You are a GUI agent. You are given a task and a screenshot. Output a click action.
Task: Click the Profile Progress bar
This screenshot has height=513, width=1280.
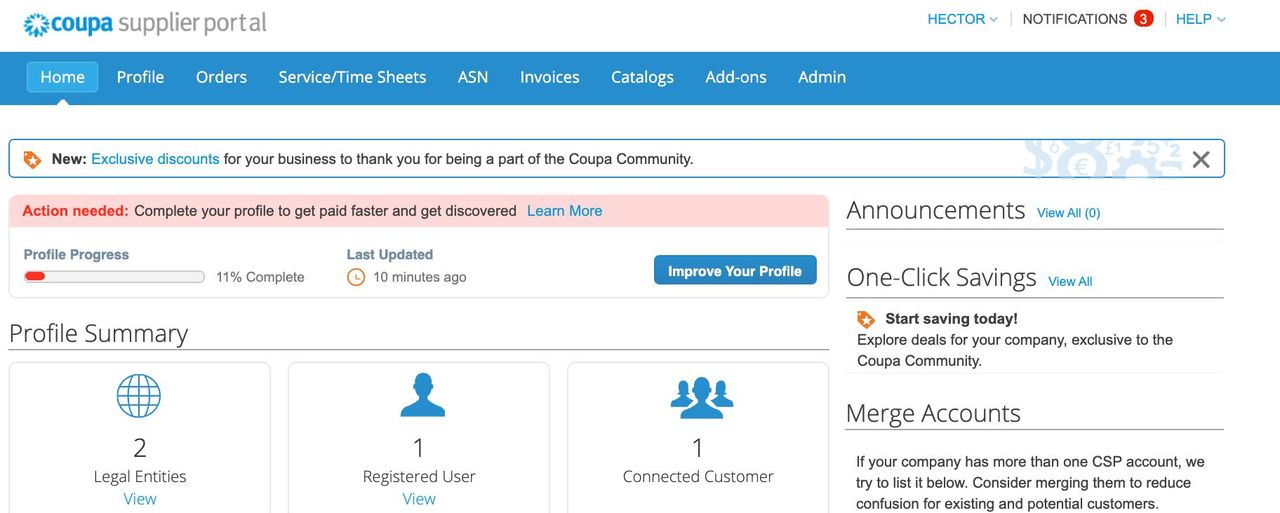[114, 277]
